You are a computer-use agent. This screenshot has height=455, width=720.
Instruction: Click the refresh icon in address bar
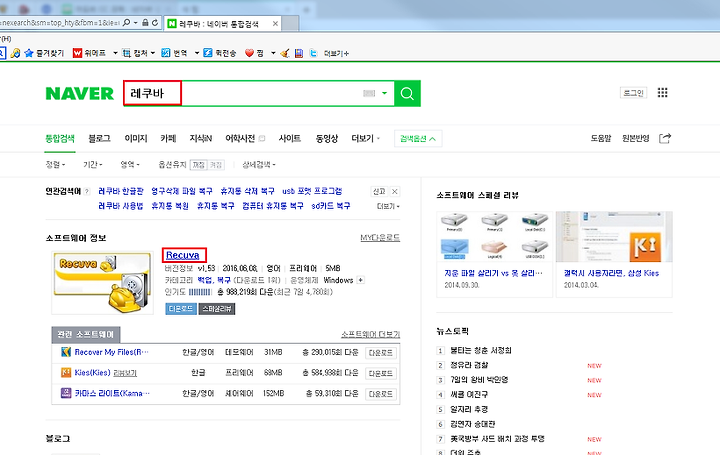coord(155,22)
